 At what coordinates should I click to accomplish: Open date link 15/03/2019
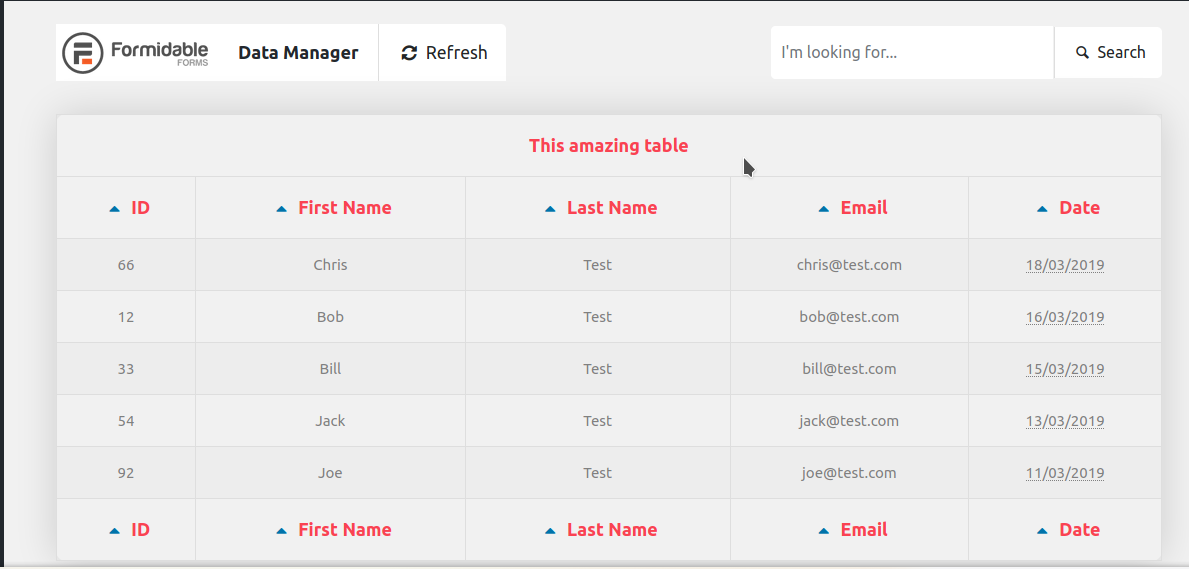point(1065,369)
